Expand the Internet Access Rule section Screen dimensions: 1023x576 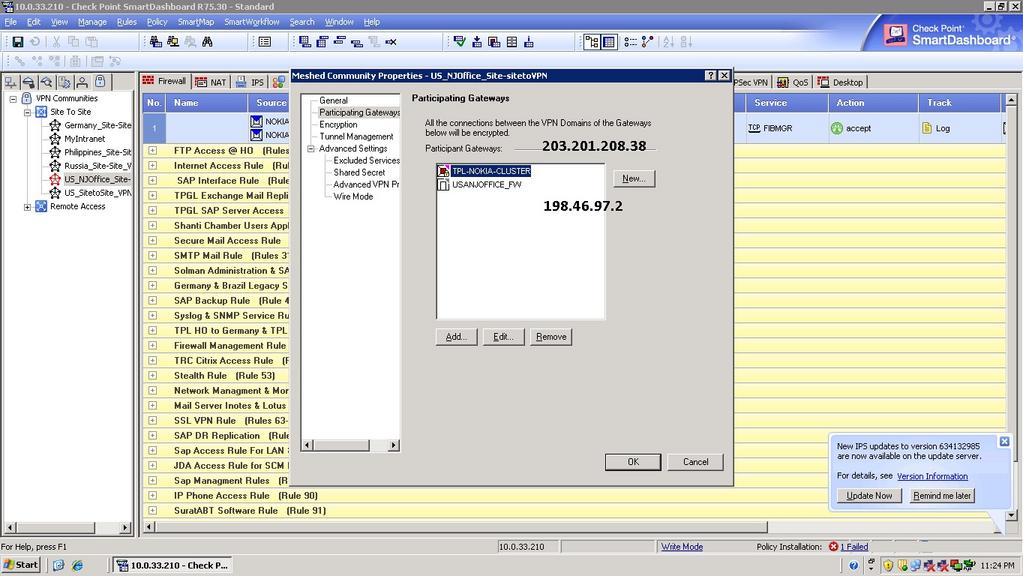tap(152, 165)
